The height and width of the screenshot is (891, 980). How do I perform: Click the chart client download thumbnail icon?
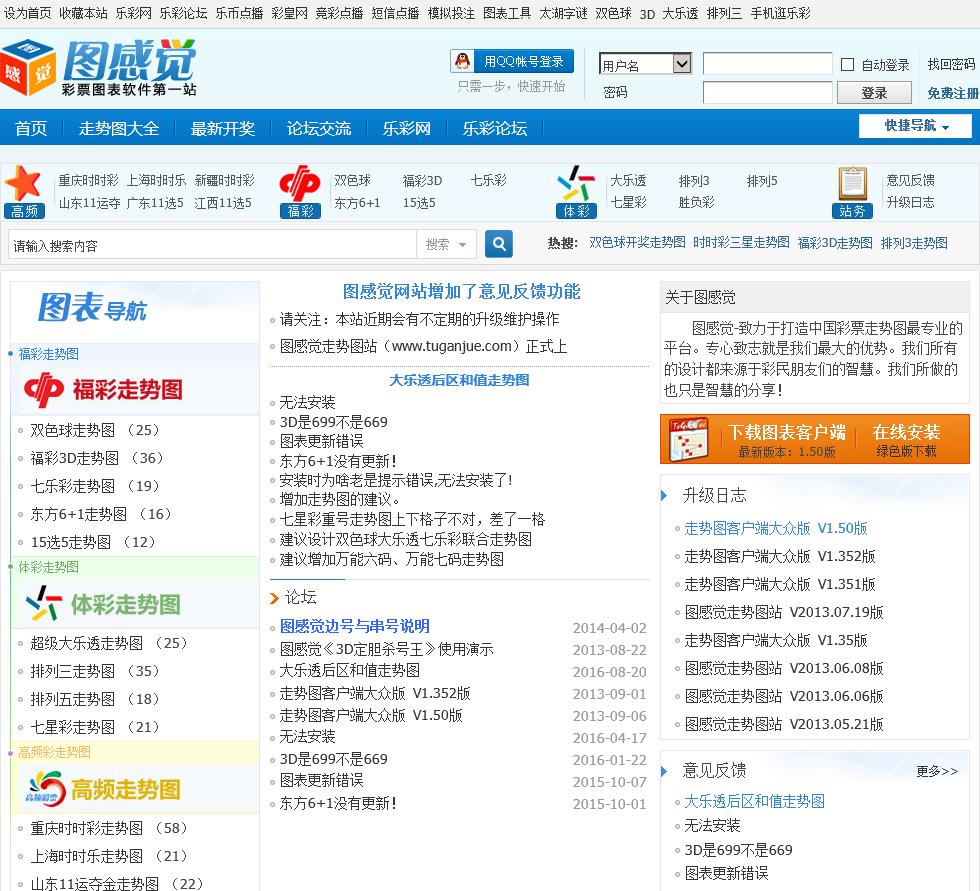(688, 440)
